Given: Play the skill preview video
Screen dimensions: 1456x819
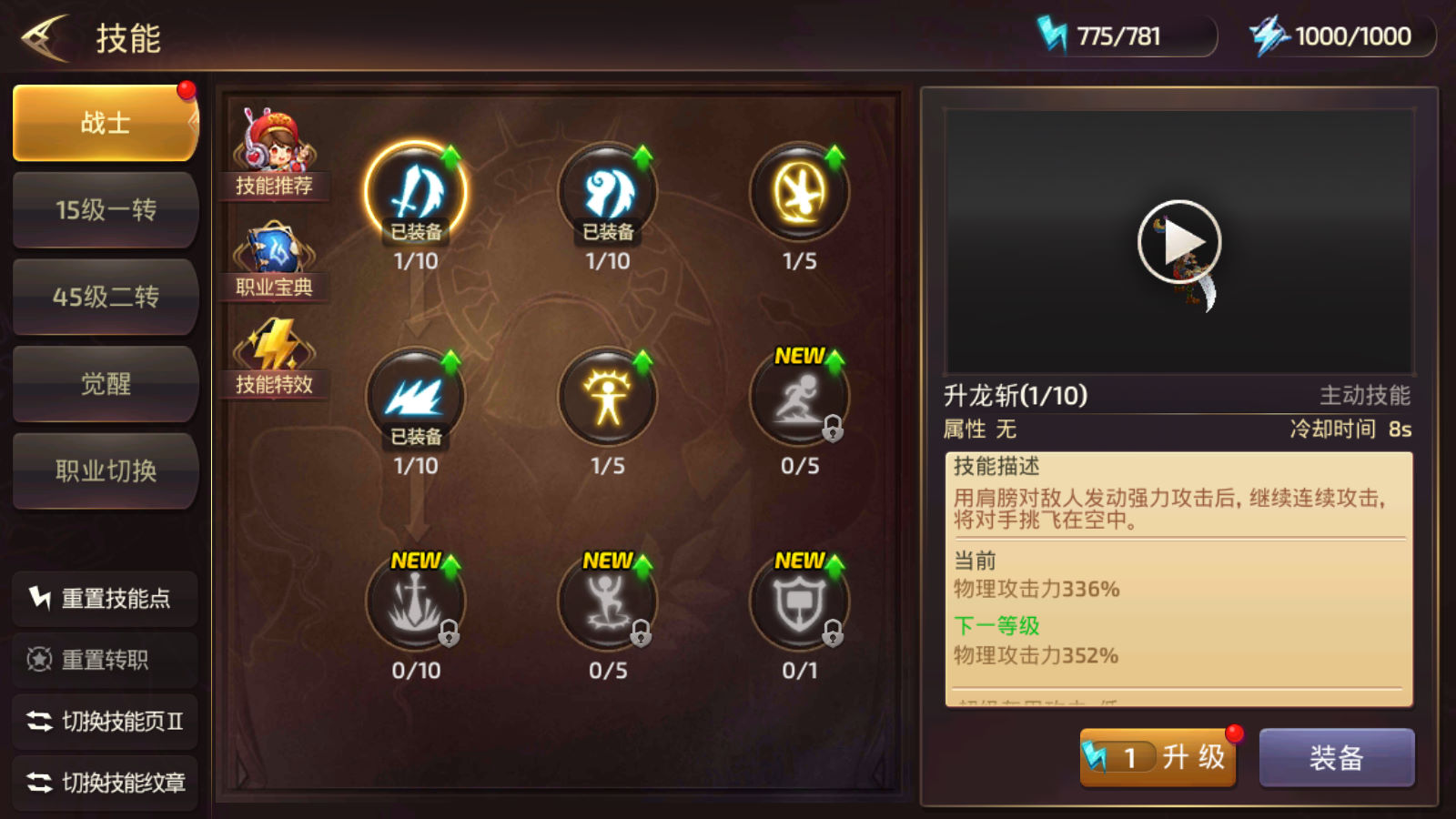Looking at the screenshot, I should (1179, 242).
